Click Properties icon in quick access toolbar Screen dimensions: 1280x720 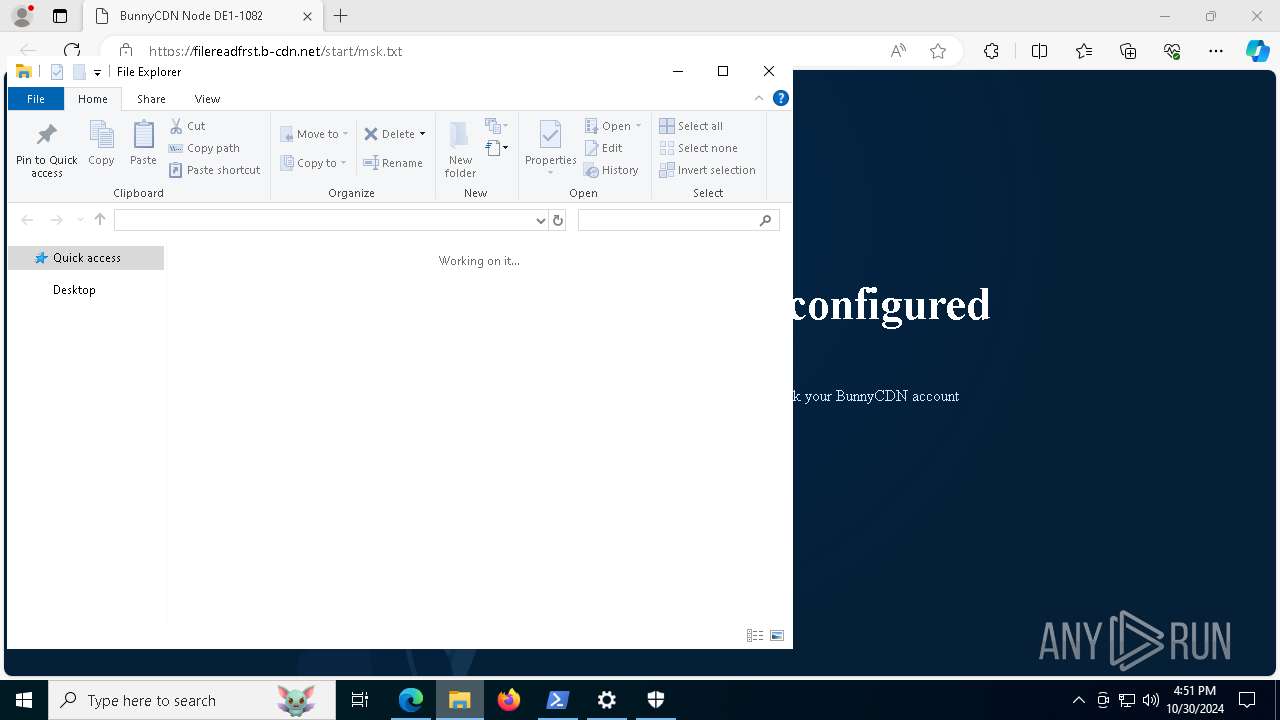point(57,72)
